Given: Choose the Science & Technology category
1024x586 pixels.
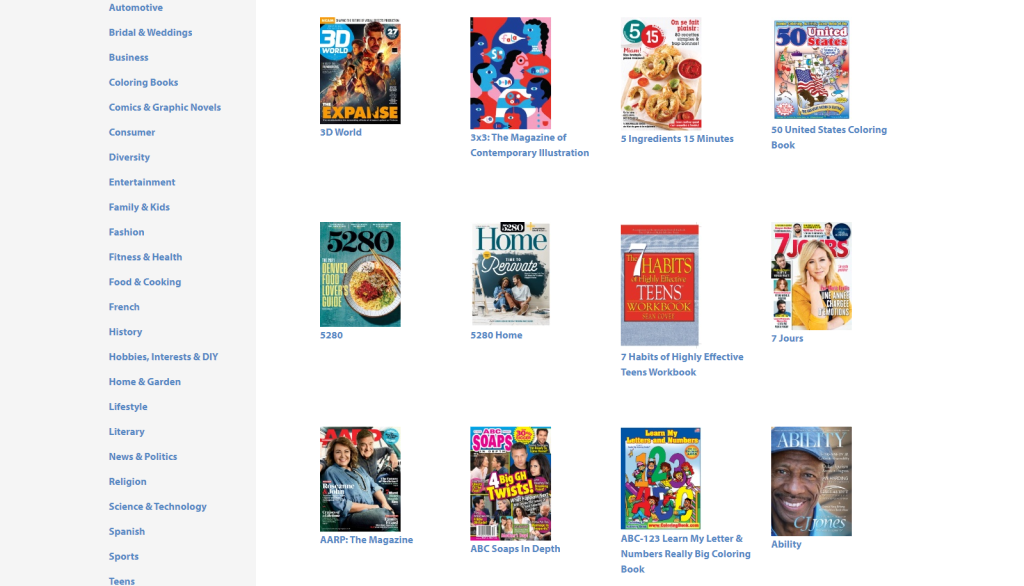Looking at the screenshot, I should 157,506.
